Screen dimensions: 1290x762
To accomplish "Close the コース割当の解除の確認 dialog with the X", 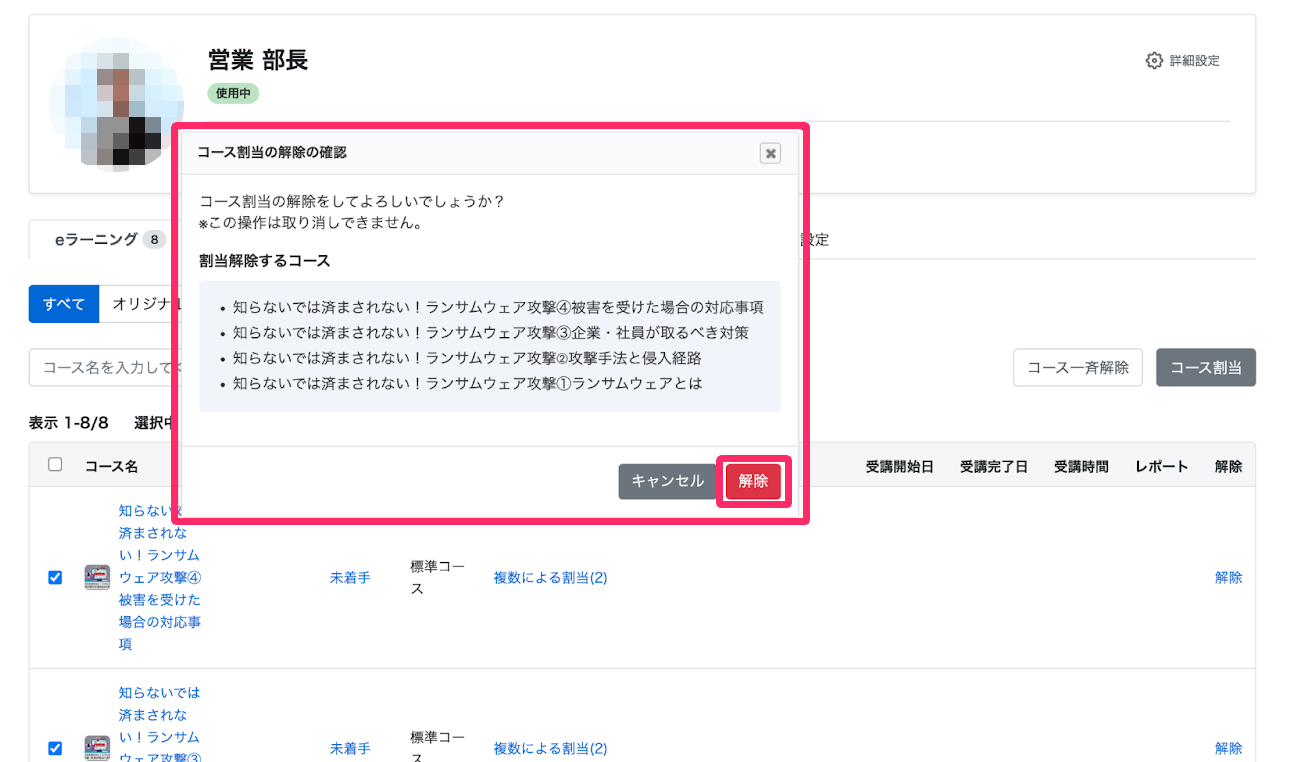I will point(770,153).
